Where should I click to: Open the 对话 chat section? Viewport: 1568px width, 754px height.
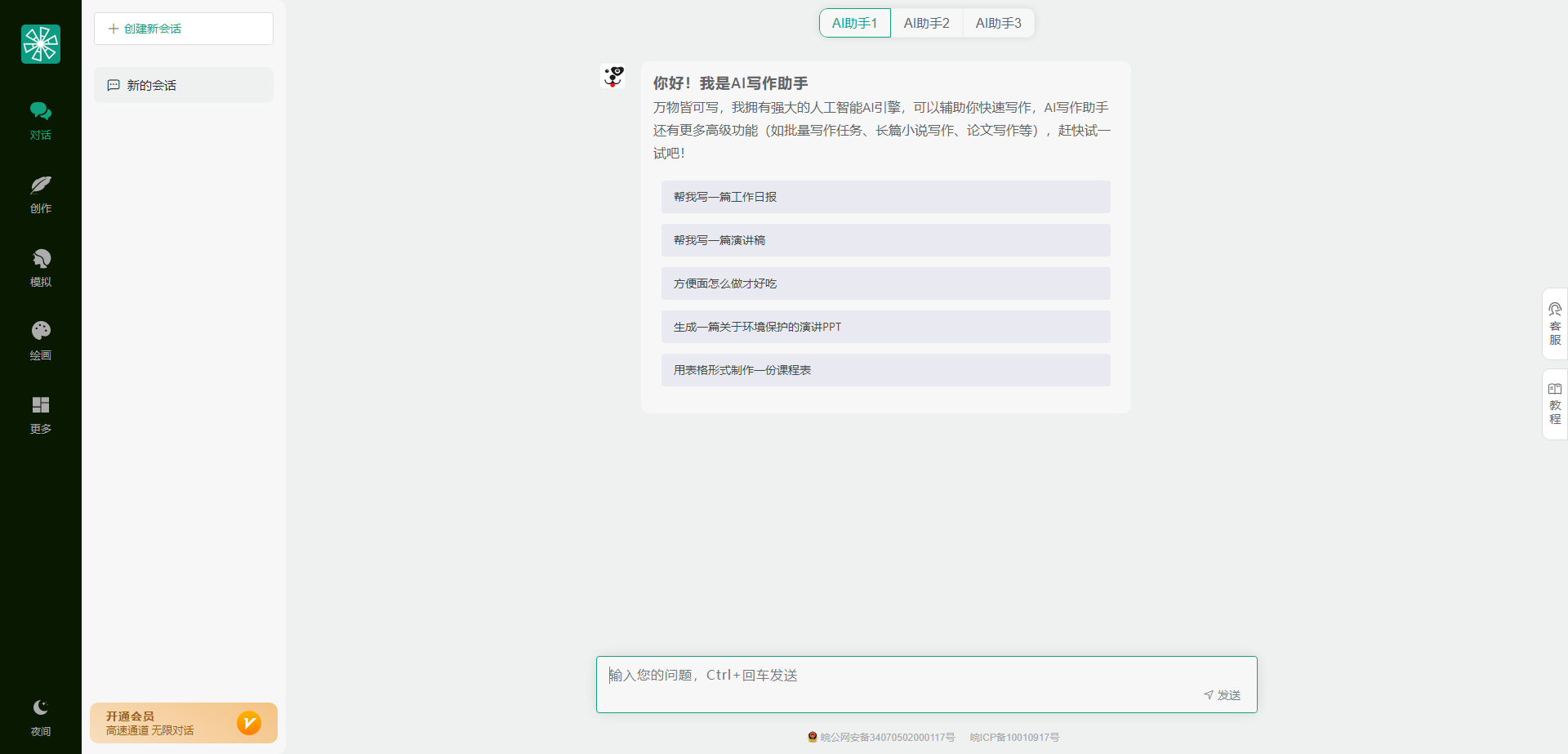click(x=41, y=120)
